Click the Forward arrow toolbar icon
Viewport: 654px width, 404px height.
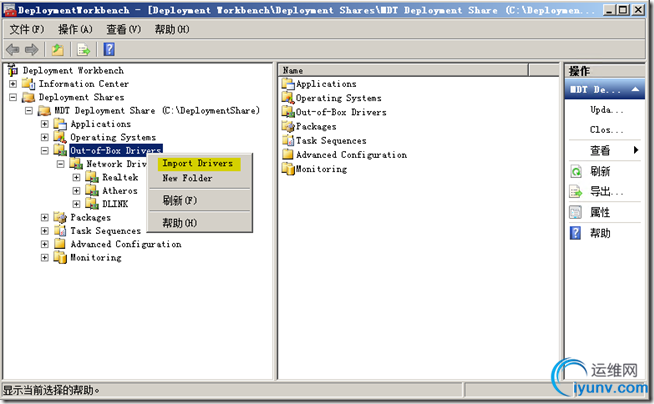pos(32,50)
